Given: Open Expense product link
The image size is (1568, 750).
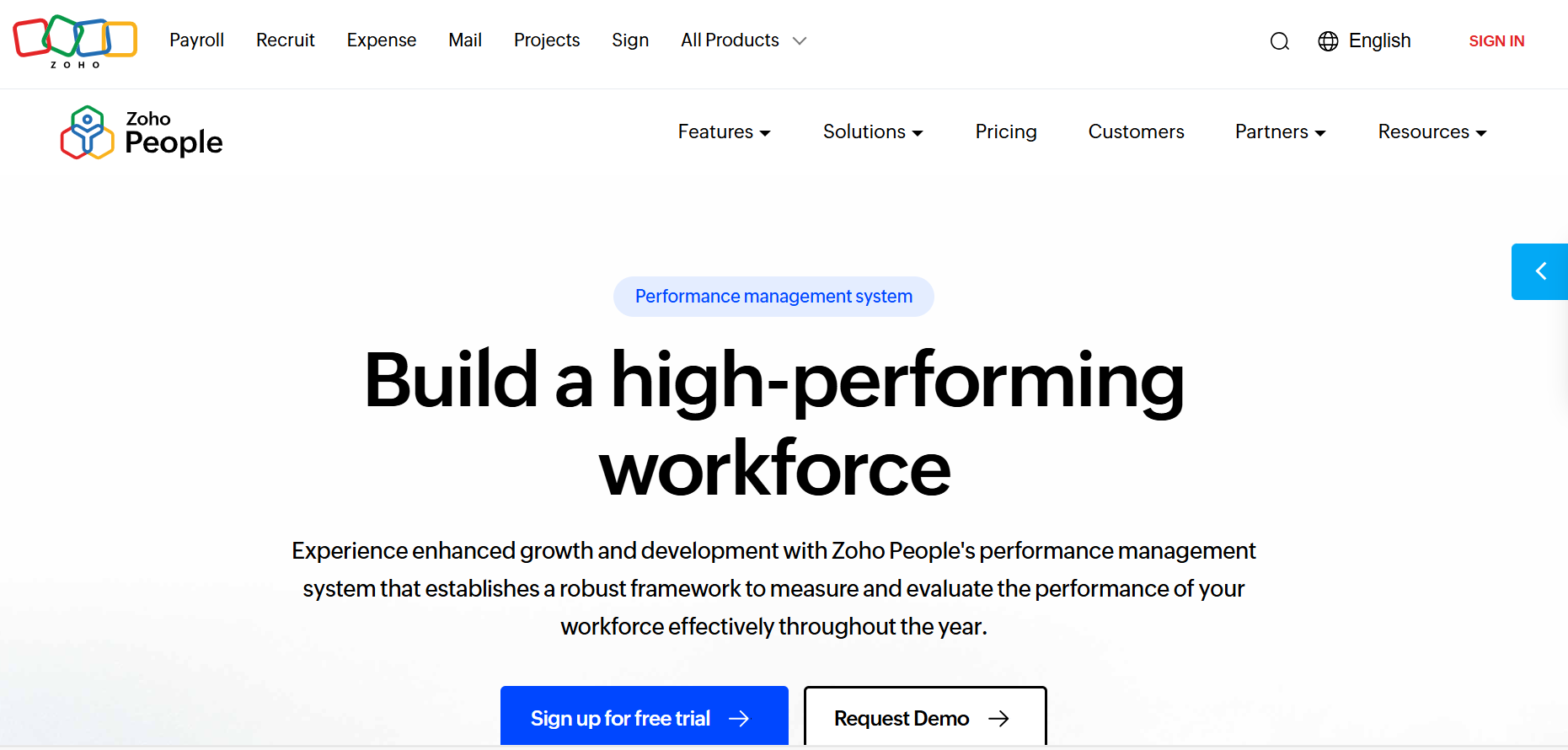Looking at the screenshot, I should tap(382, 40).
